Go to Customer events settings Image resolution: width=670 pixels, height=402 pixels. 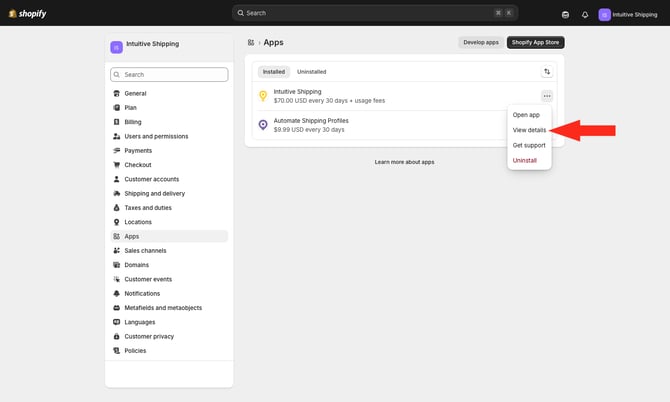pos(169,279)
